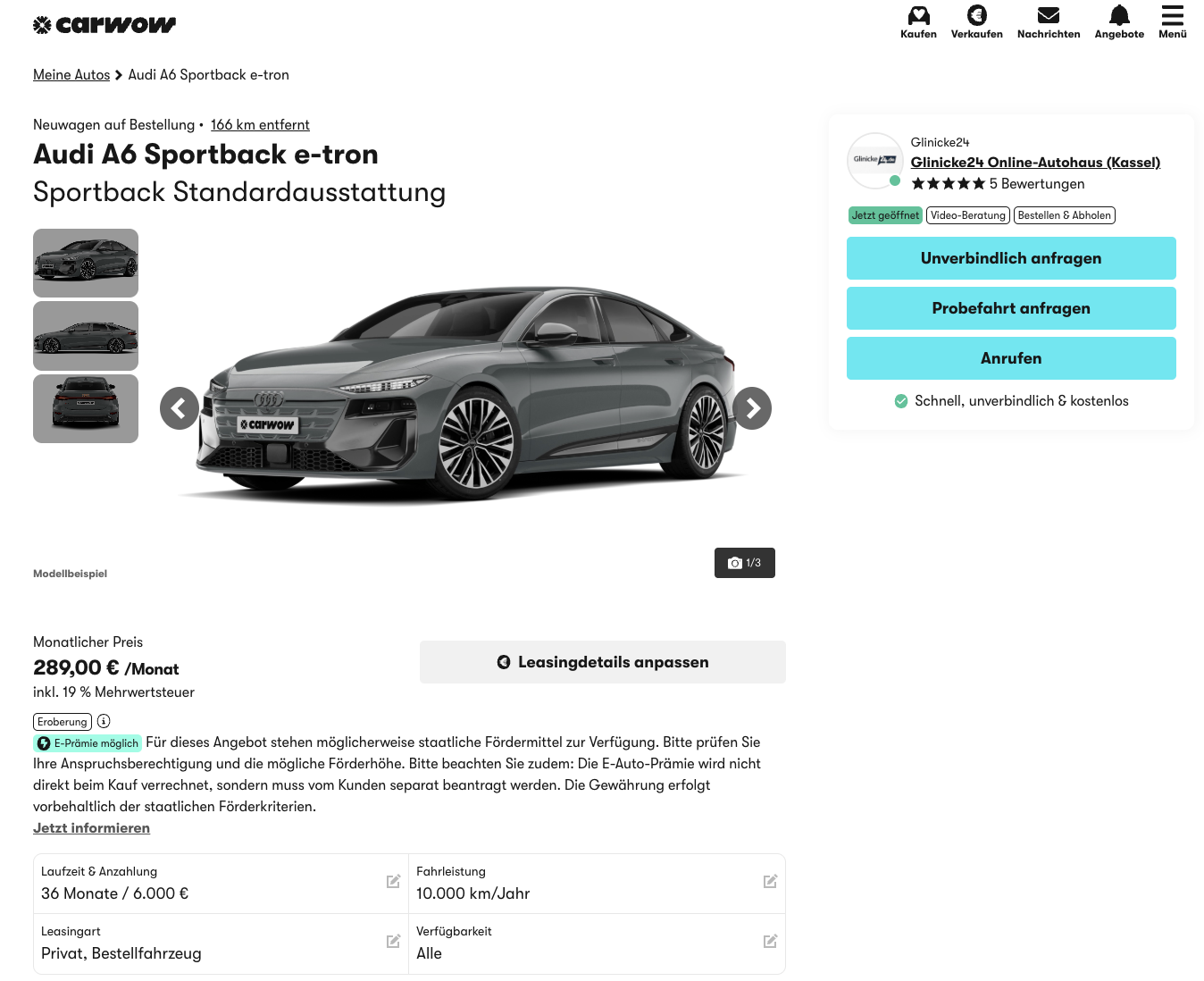Select the rear view car thumbnail
Screen dimensions: 1204x981
(x=86, y=408)
